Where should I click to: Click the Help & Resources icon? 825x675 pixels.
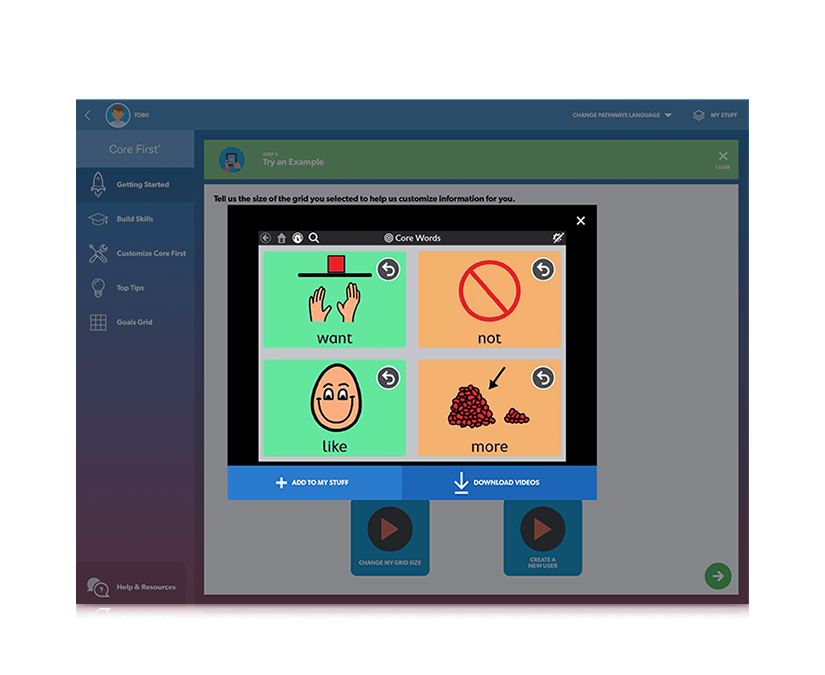coord(96,586)
